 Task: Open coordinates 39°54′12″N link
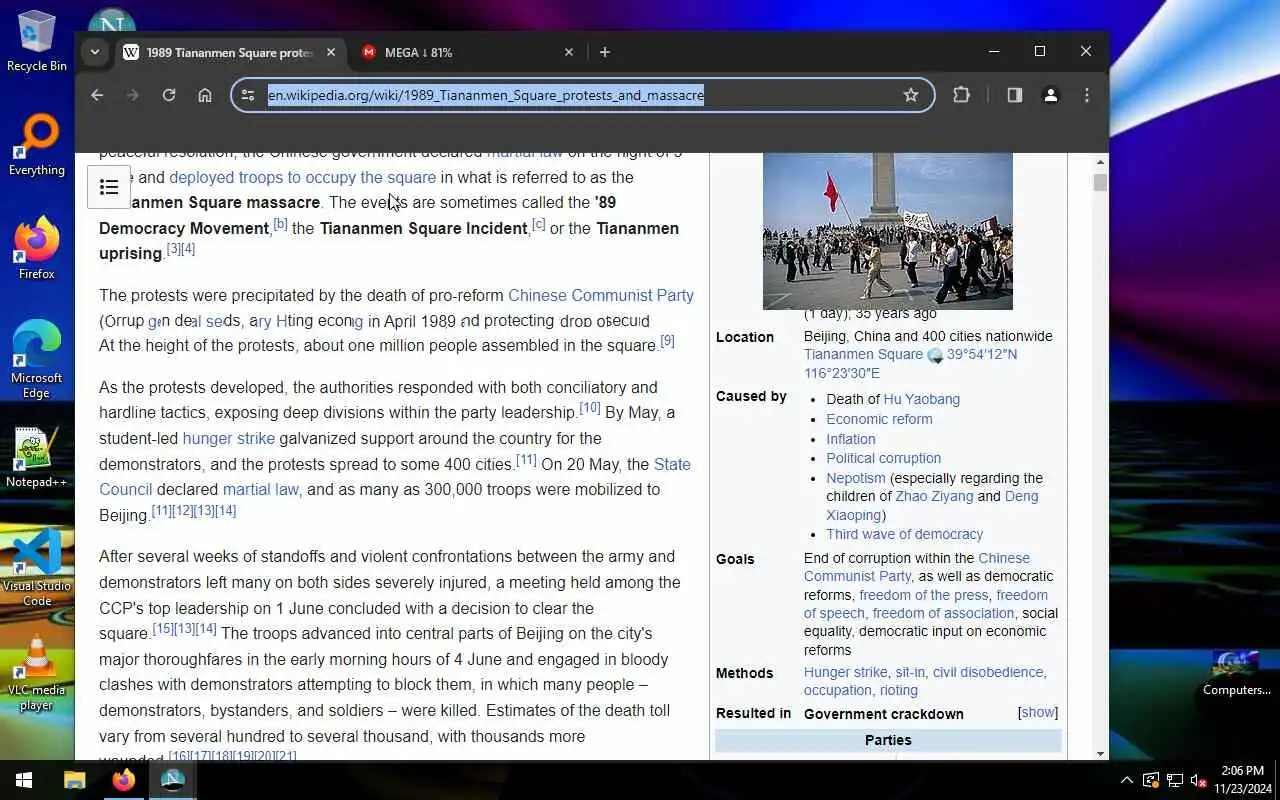point(983,354)
